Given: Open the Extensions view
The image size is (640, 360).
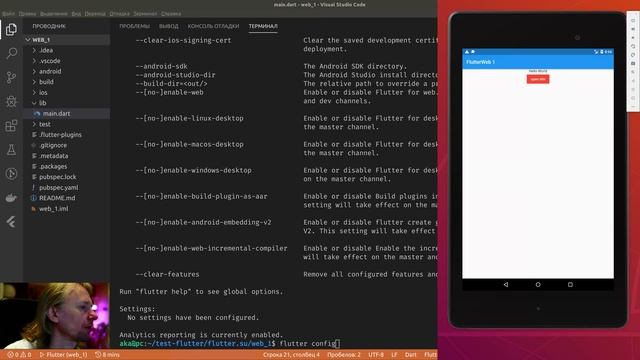Looking at the screenshot, I should (x=11, y=125).
